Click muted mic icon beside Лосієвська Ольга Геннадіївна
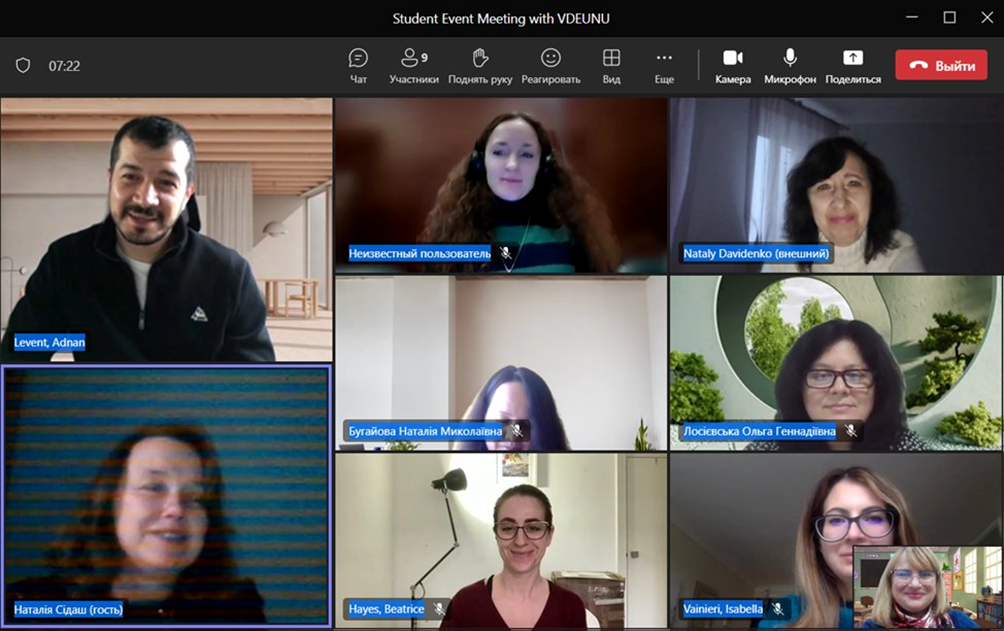Image resolution: width=1004 pixels, height=631 pixels. pos(851,431)
